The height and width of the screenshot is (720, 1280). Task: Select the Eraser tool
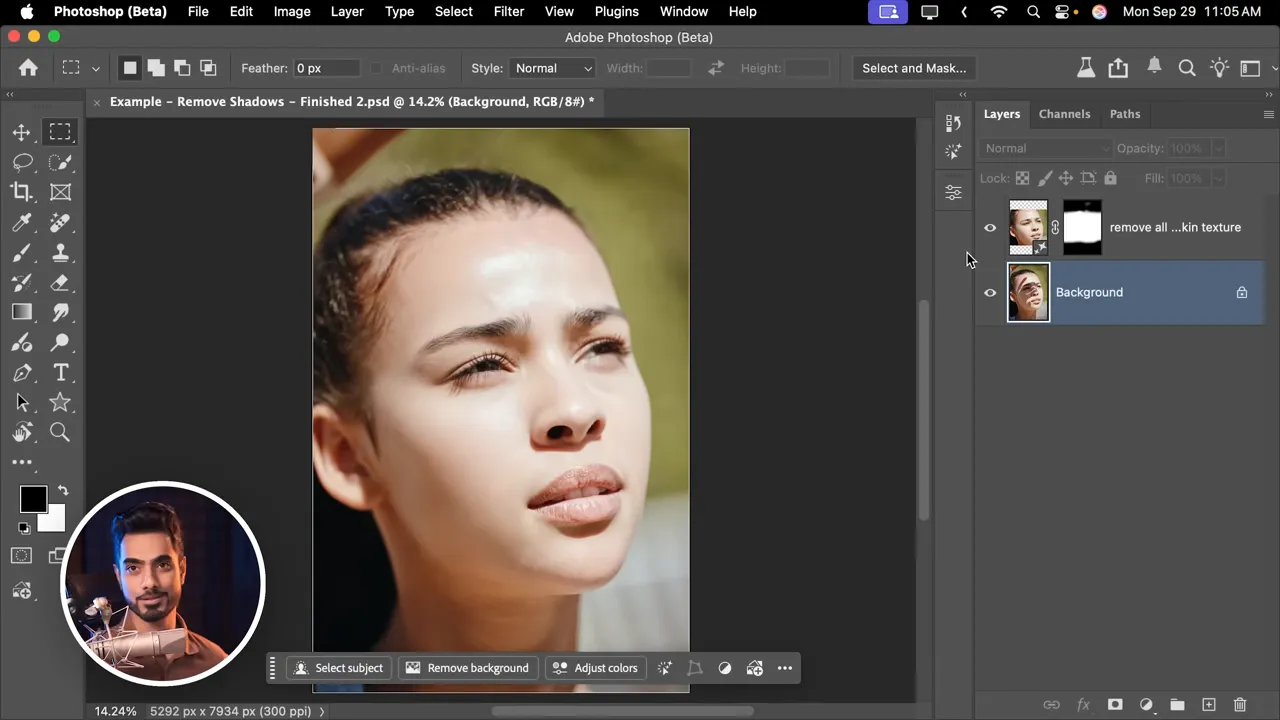[60, 282]
